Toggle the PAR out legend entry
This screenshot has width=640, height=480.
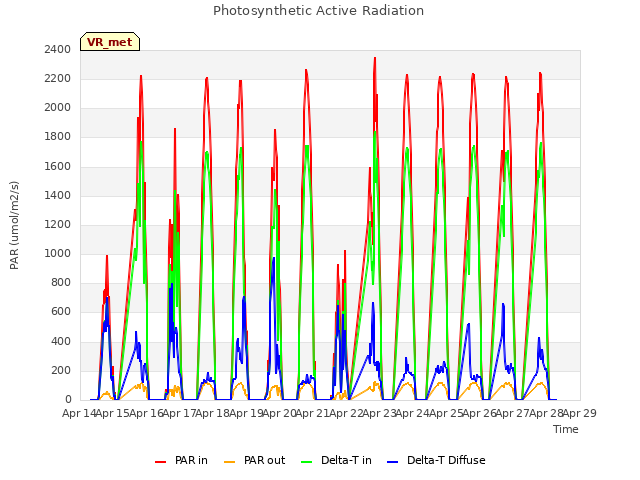[x=255, y=460]
